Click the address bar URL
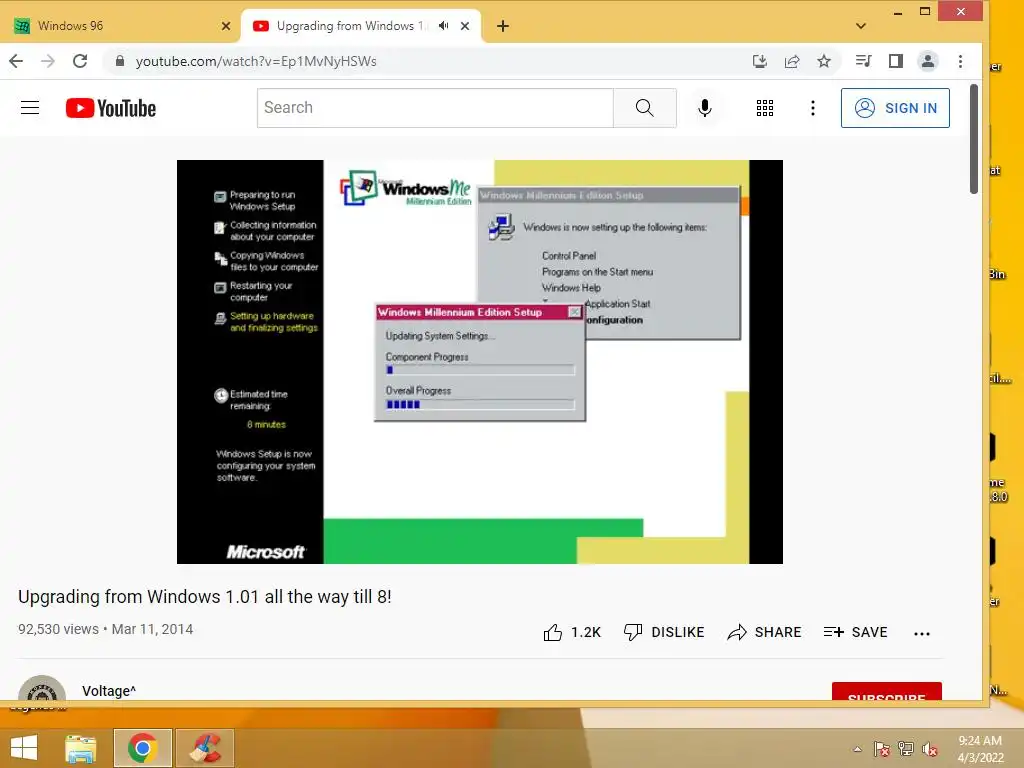Image resolution: width=1024 pixels, height=768 pixels. (256, 61)
